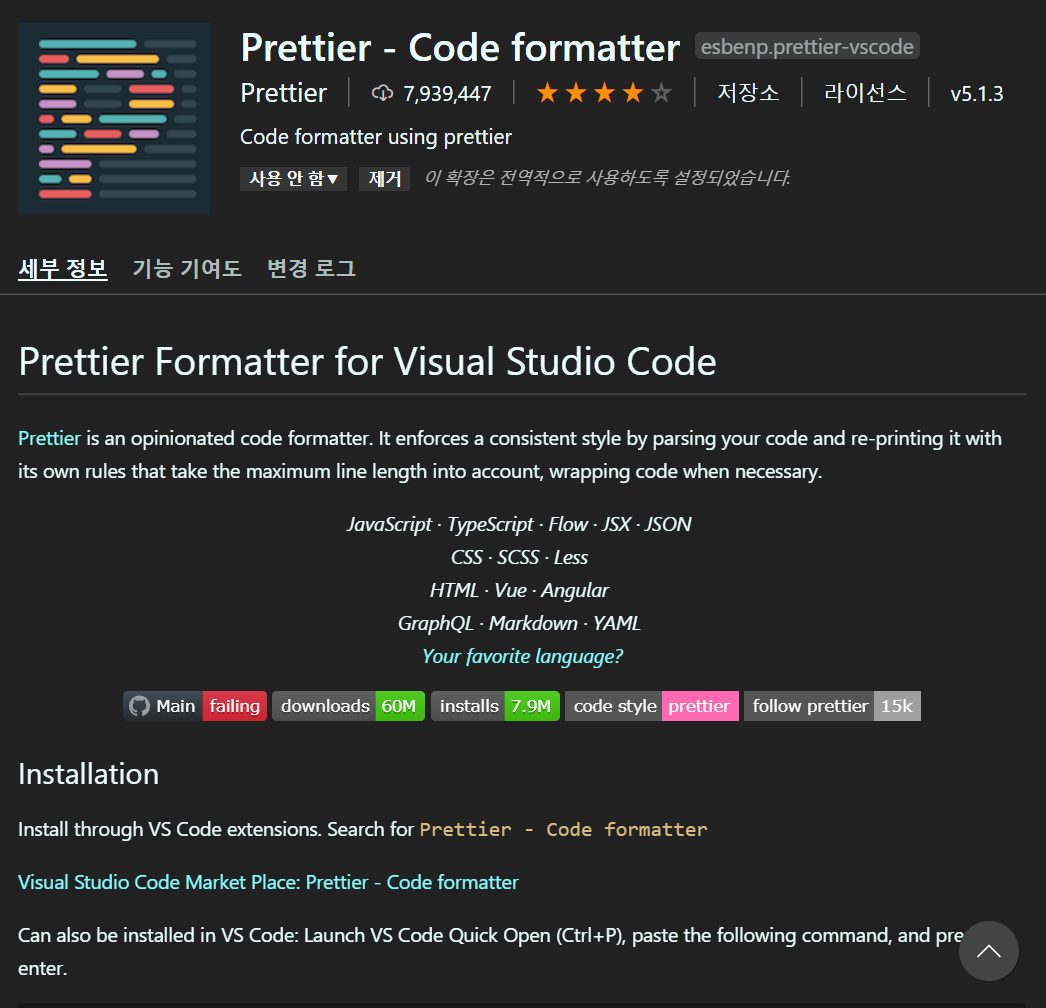This screenshot has height=1008, width=1046.
Task: Click the Prettier - Code formatter title
Action: [x=460, y=47]
